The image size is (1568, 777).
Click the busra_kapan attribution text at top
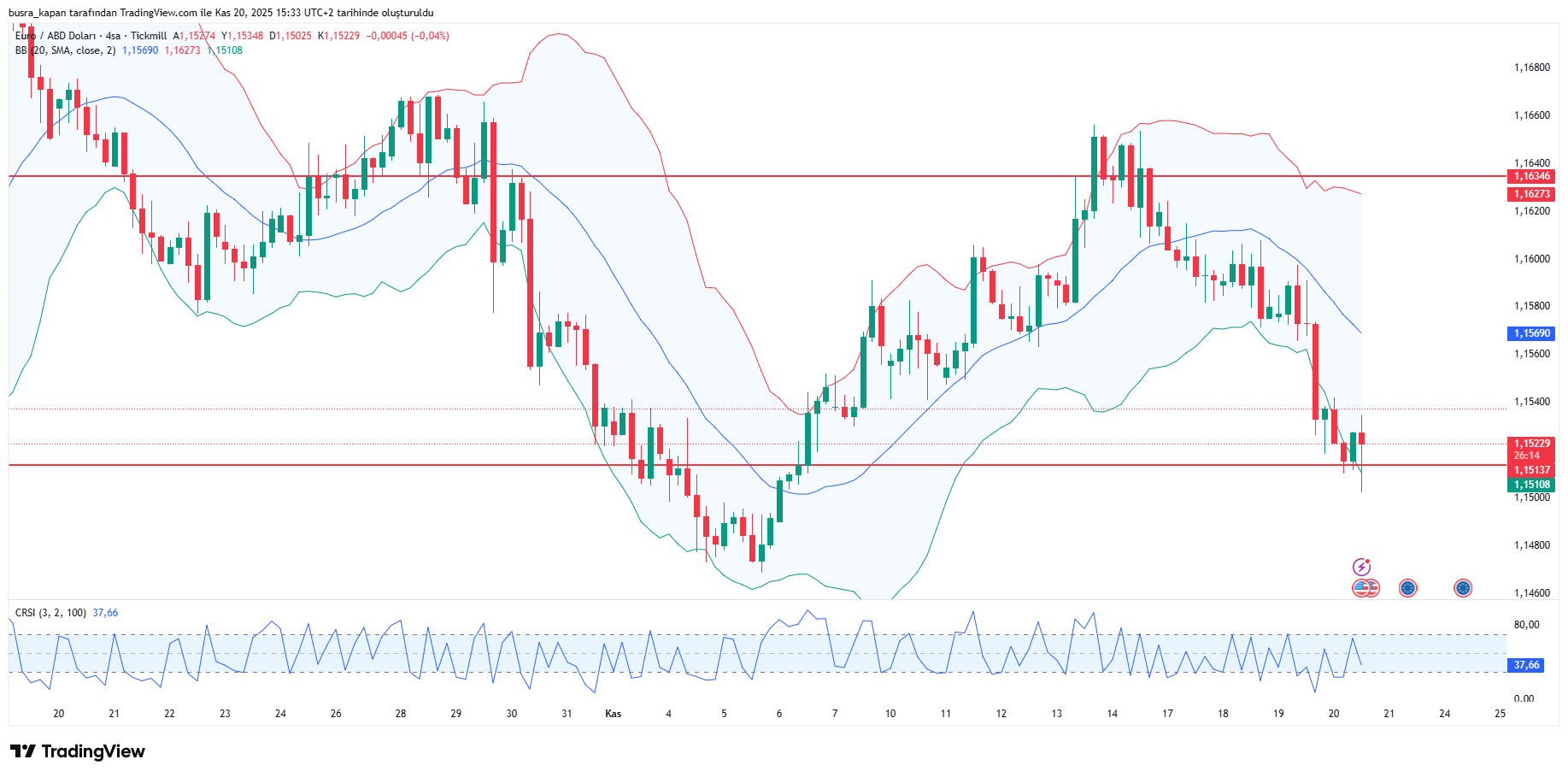(x=37, y=12)
